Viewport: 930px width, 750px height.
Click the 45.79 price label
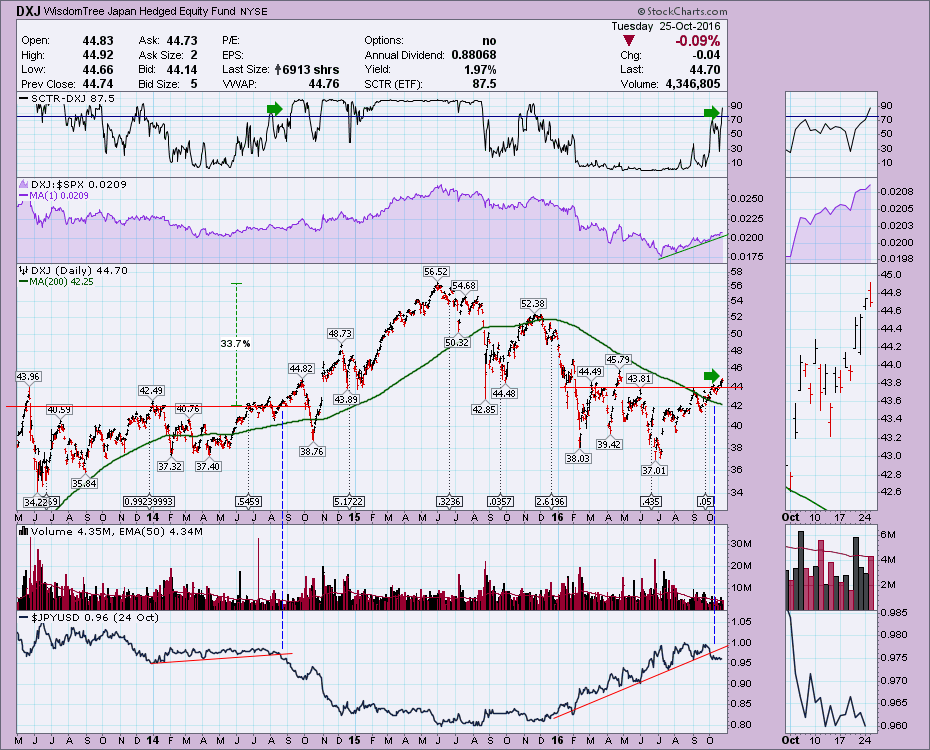pyautogui.click(x=618, y=359)
